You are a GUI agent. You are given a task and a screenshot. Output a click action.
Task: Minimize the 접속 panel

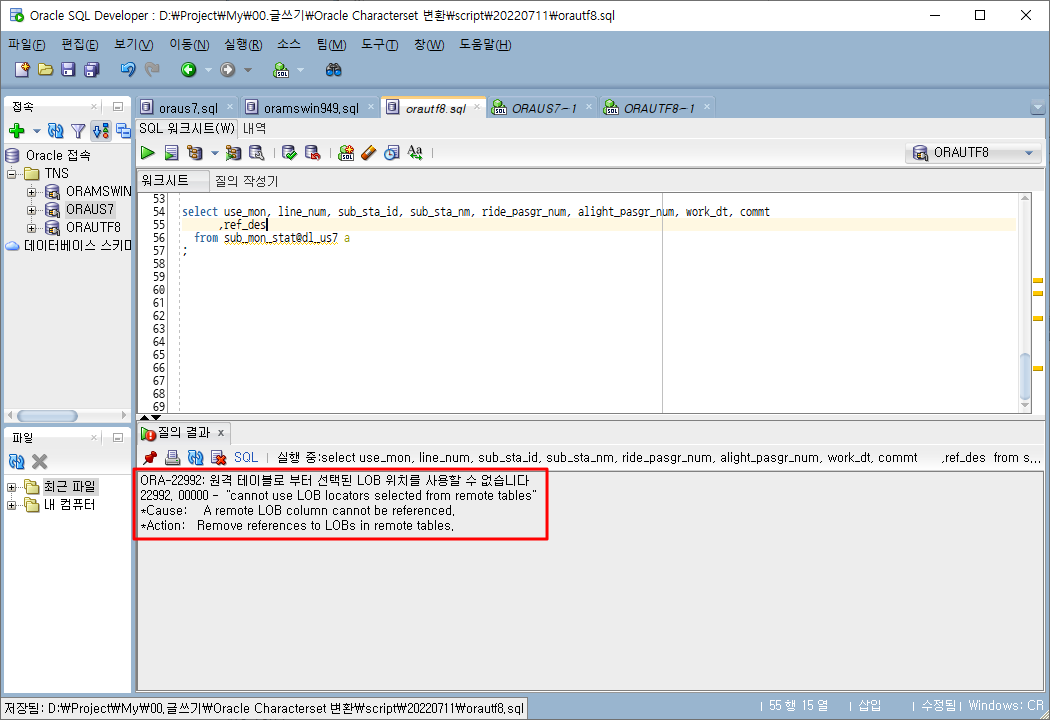(x=118, y=106)
